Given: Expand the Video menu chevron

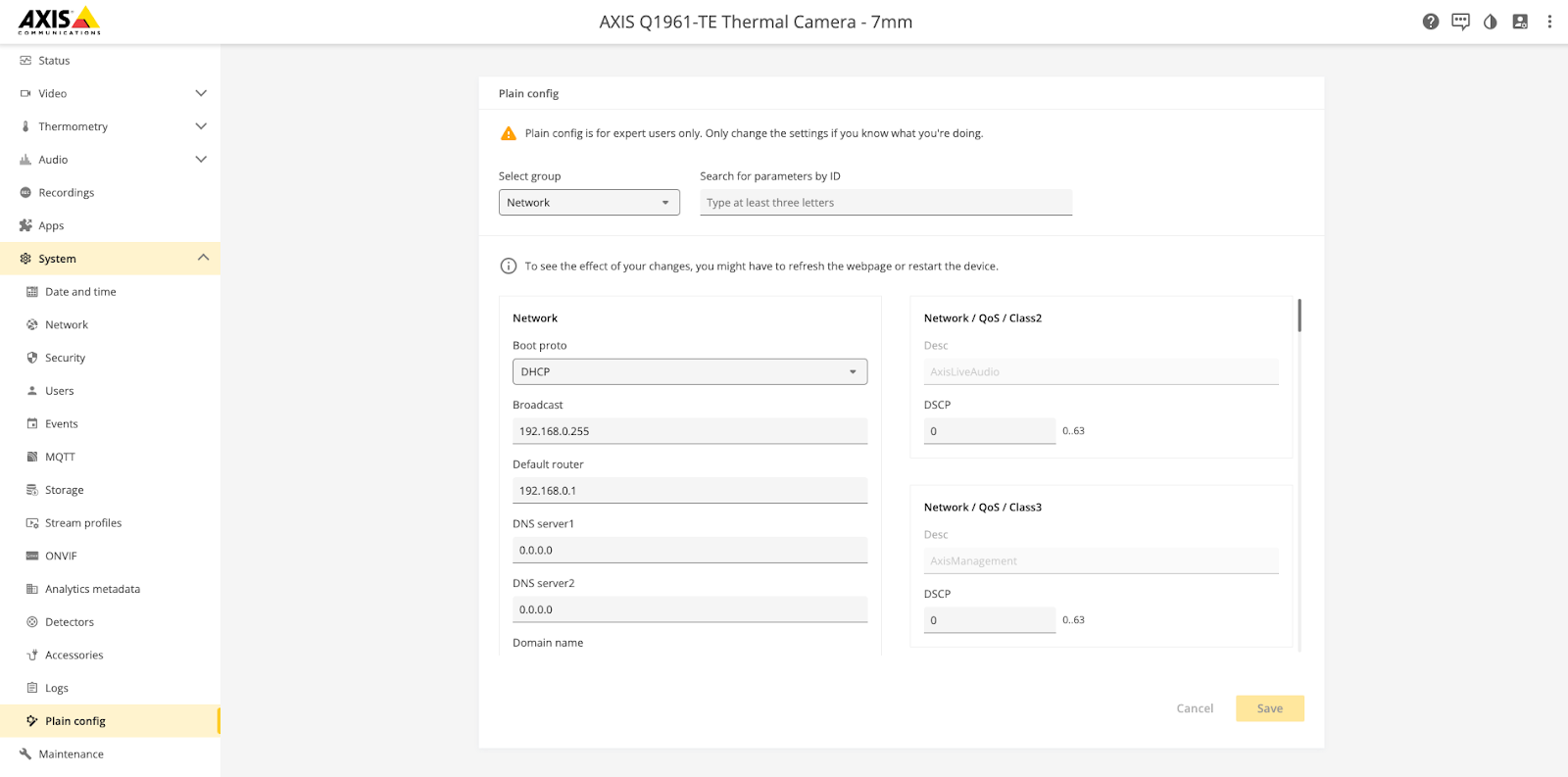Looking at the screenshot, I should pyautogui.click(x=201, y=94).
